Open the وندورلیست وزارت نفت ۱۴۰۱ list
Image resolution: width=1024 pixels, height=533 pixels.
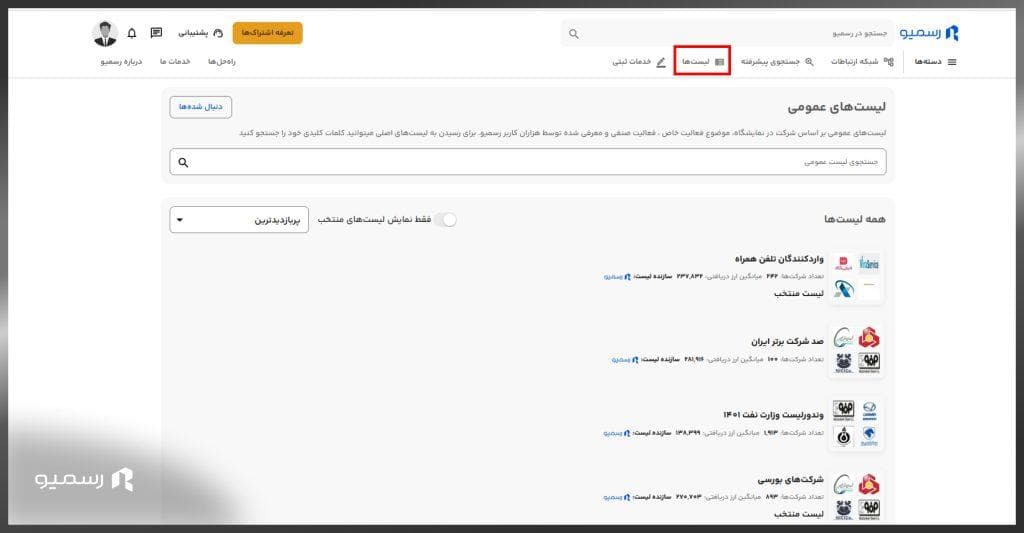click(x=773, y=415)
